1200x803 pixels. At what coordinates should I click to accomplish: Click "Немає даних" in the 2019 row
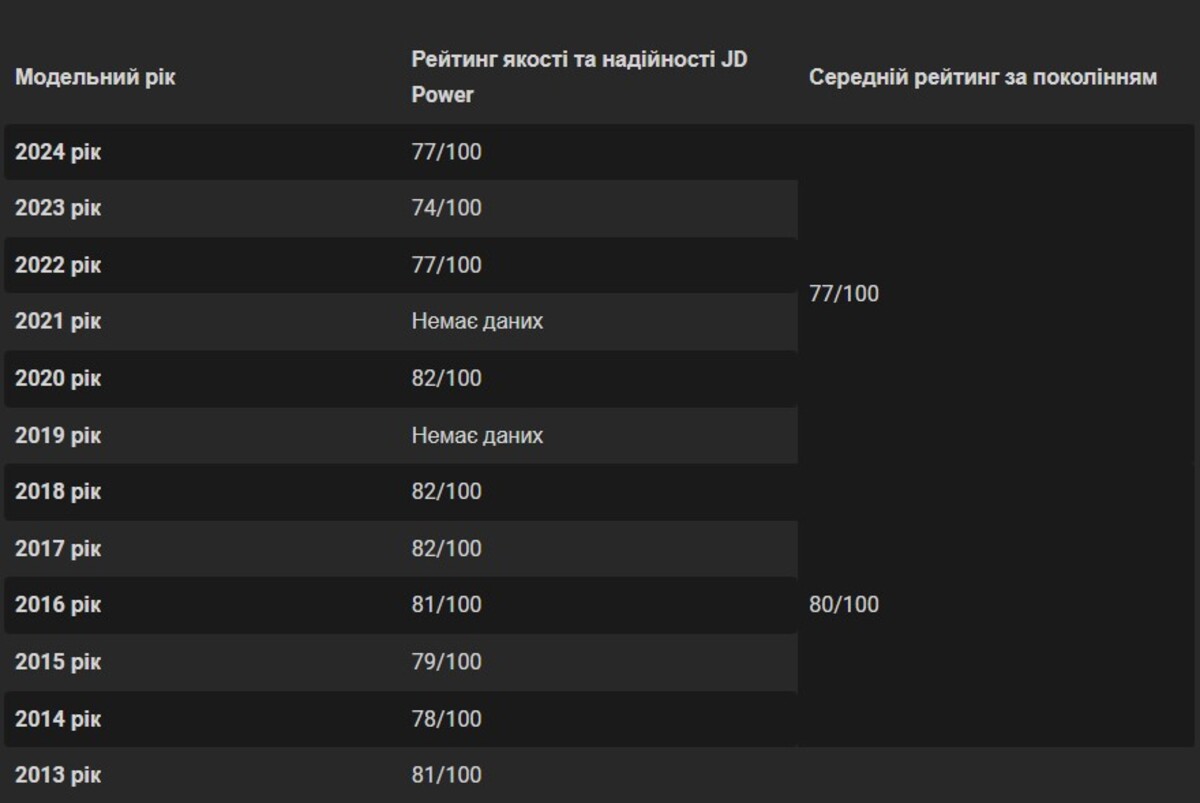point(477,435)
